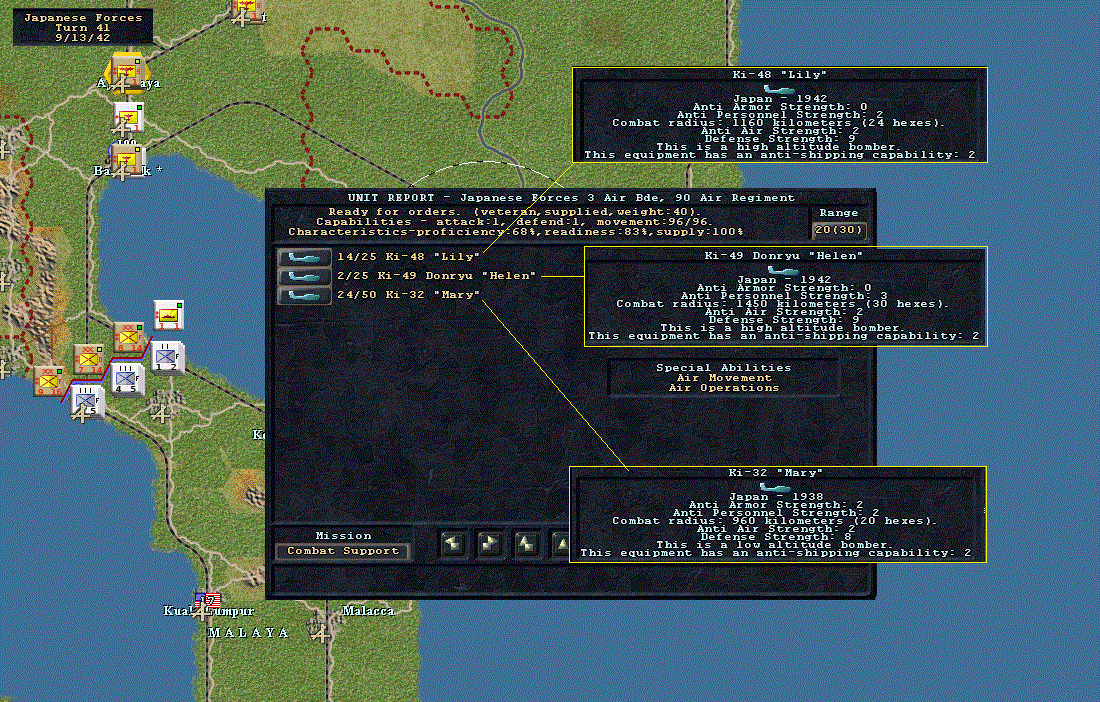Click the Ki-49 Donryu Helen aircraft icon
The image size is (1100, 702).
(304, 276)
